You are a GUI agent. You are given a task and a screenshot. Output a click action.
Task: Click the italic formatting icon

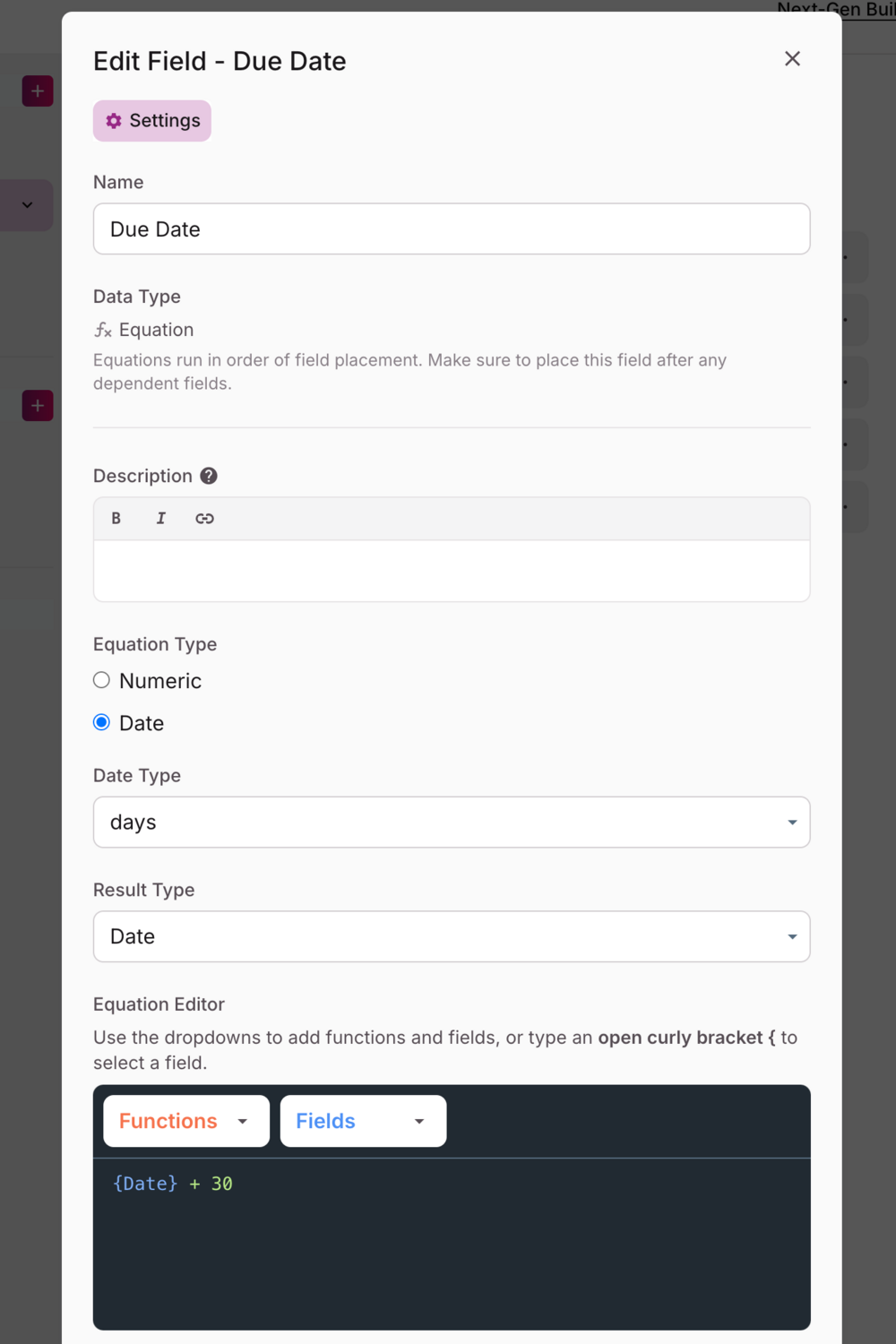[161, 518]
